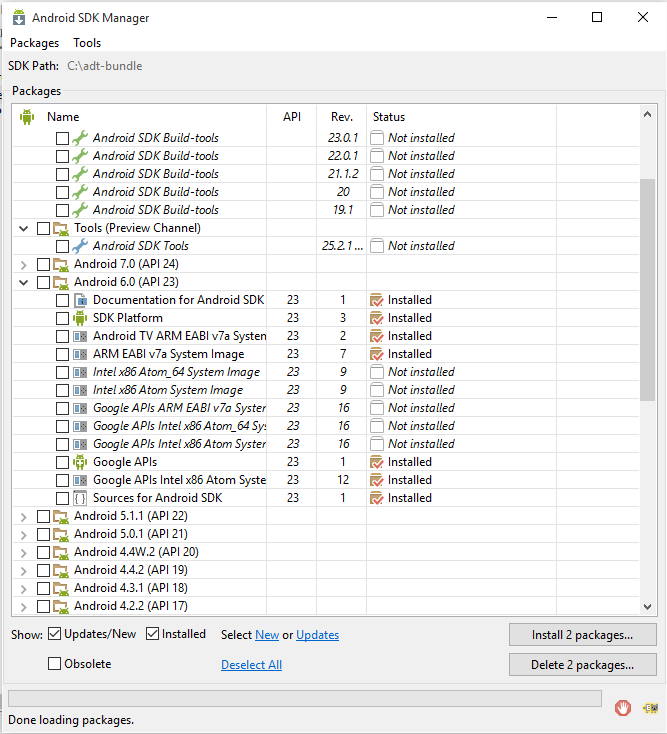Click the Intel x86 Atom_64 System Image icon

[x=80, y=373]
